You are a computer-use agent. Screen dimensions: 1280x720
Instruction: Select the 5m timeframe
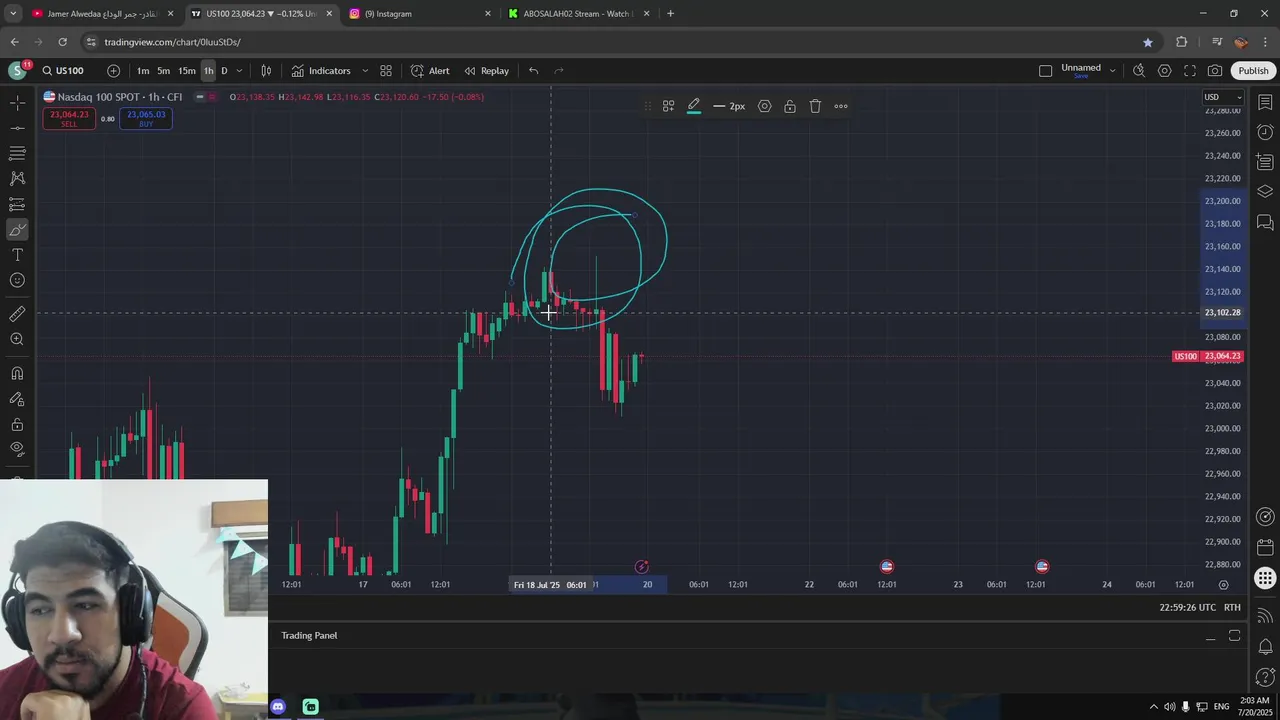click(163, 71)
